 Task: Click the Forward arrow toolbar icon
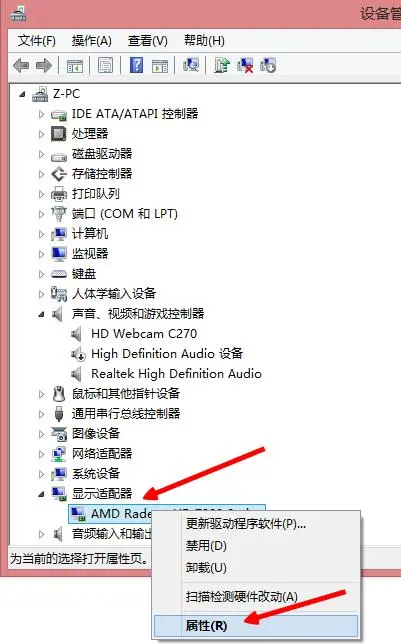(x=44, y=65)
